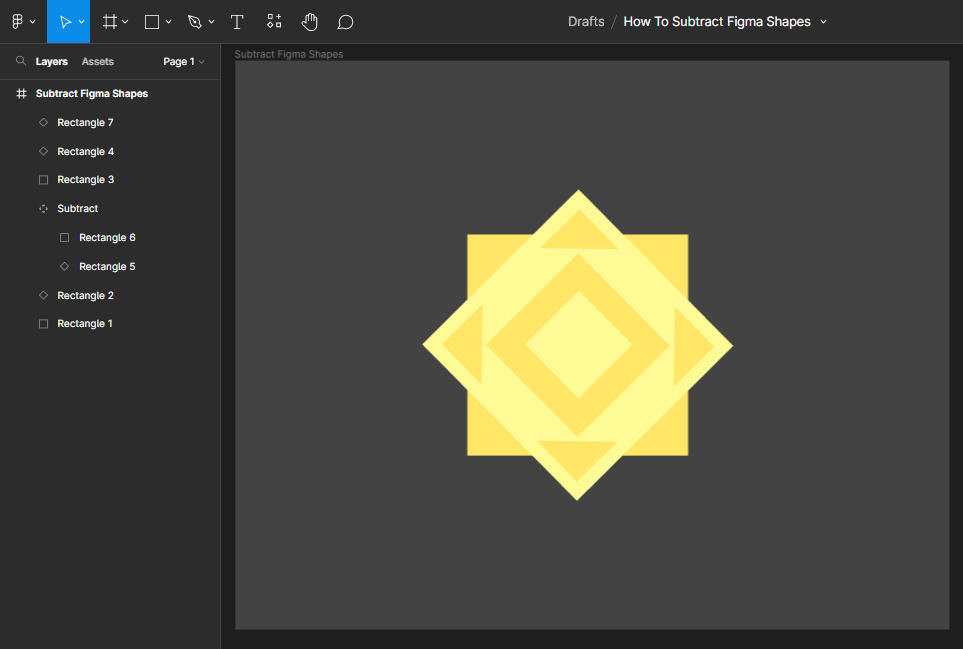963x649 pixels.
Task: Open the file title dropdown chevron
Action: pos(823,21)
